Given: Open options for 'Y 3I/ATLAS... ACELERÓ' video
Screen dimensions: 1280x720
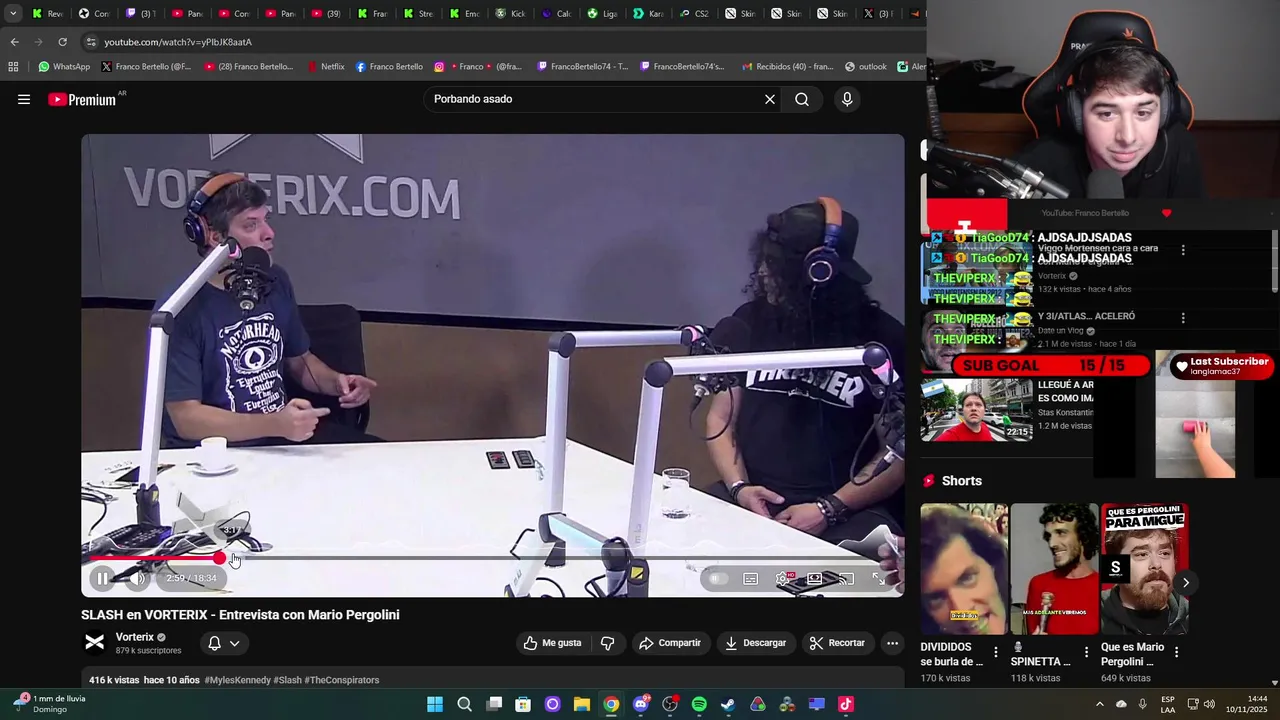Looking at the screenshot, I should coord(1183,318).
